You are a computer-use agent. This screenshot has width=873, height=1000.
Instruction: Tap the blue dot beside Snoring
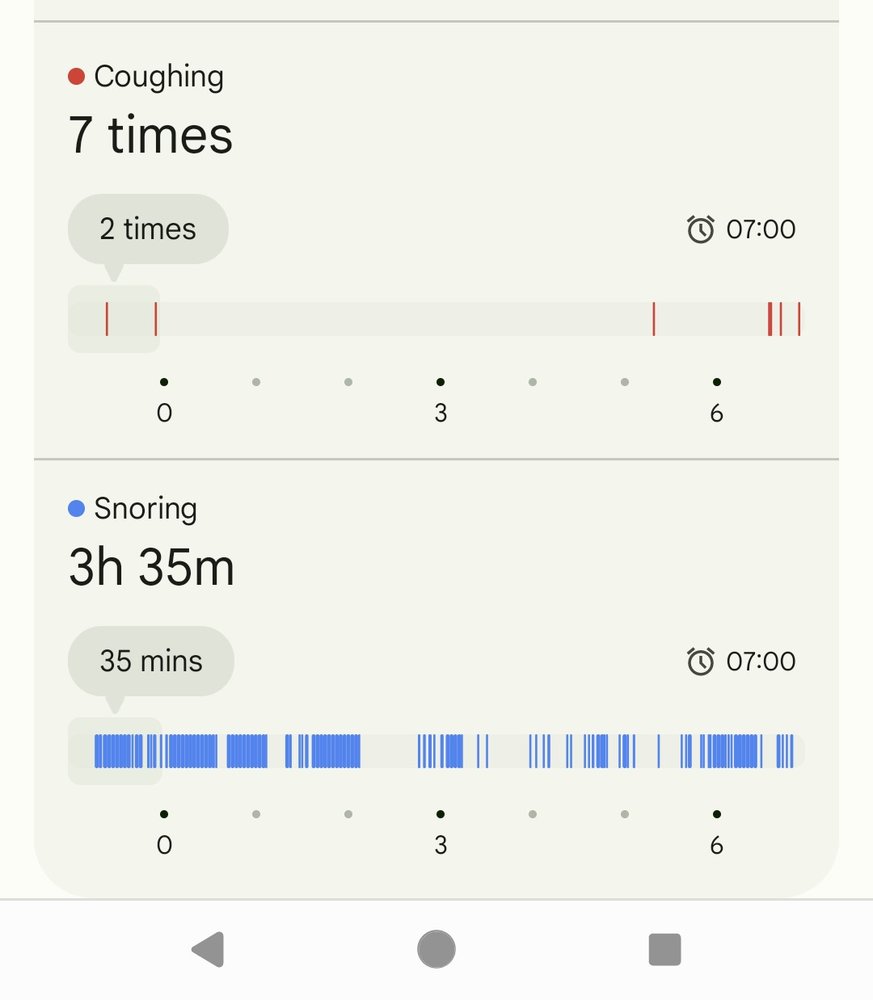tap(76, 509)
